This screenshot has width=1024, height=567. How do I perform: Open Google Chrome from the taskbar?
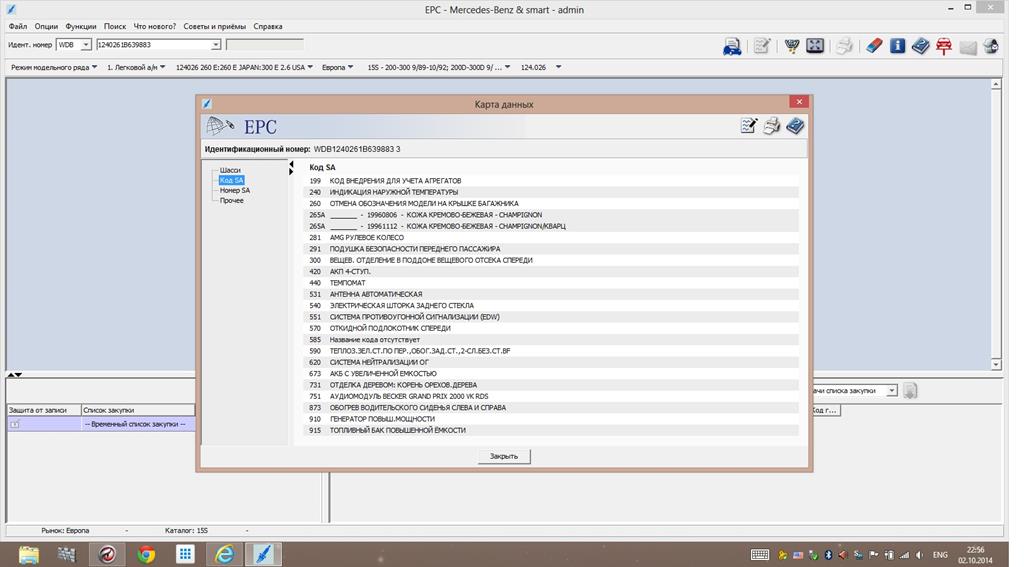[x=146, y=554]
